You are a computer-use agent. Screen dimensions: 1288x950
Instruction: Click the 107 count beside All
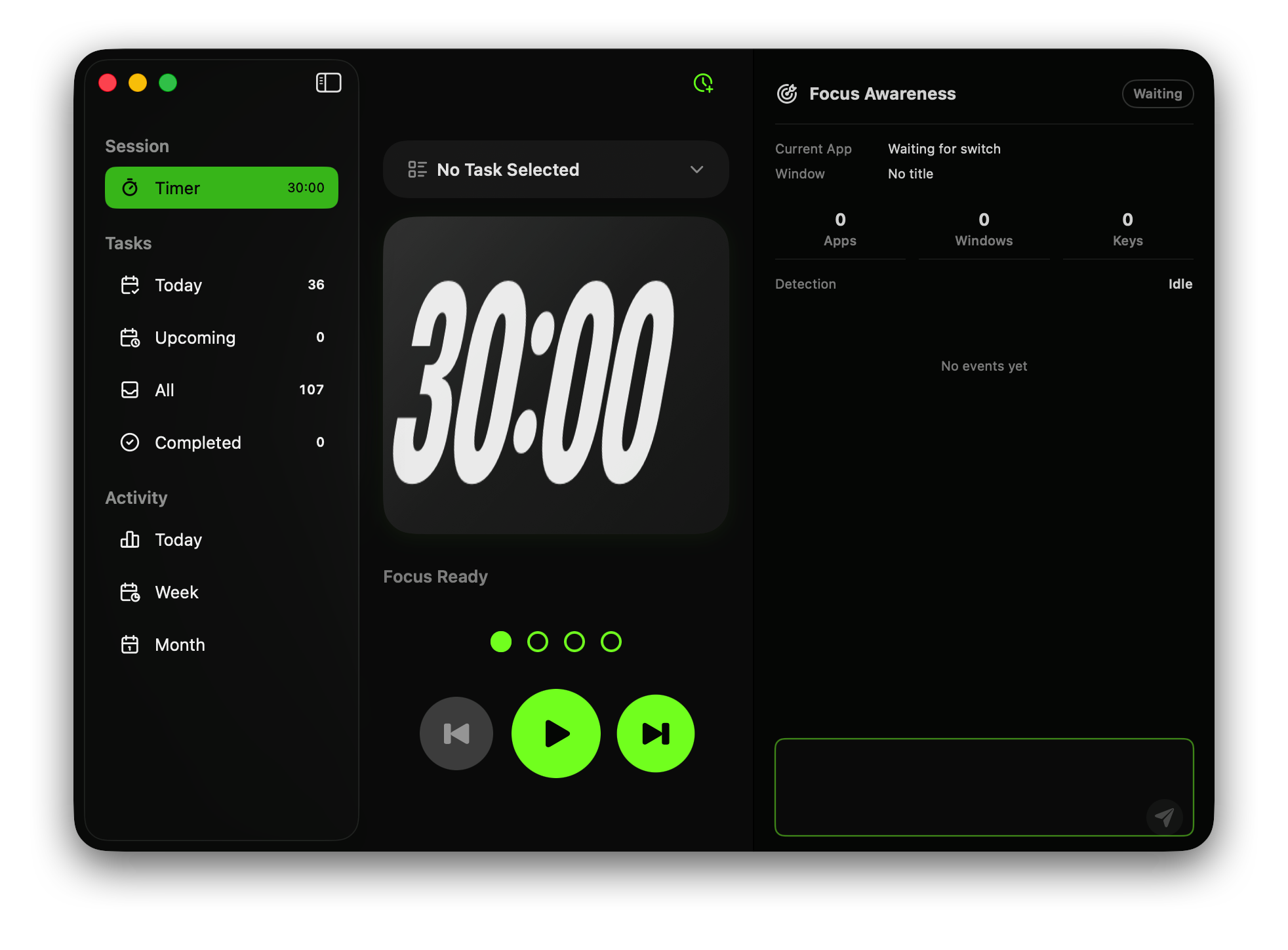pyautogui.click(x=312, y=390)
